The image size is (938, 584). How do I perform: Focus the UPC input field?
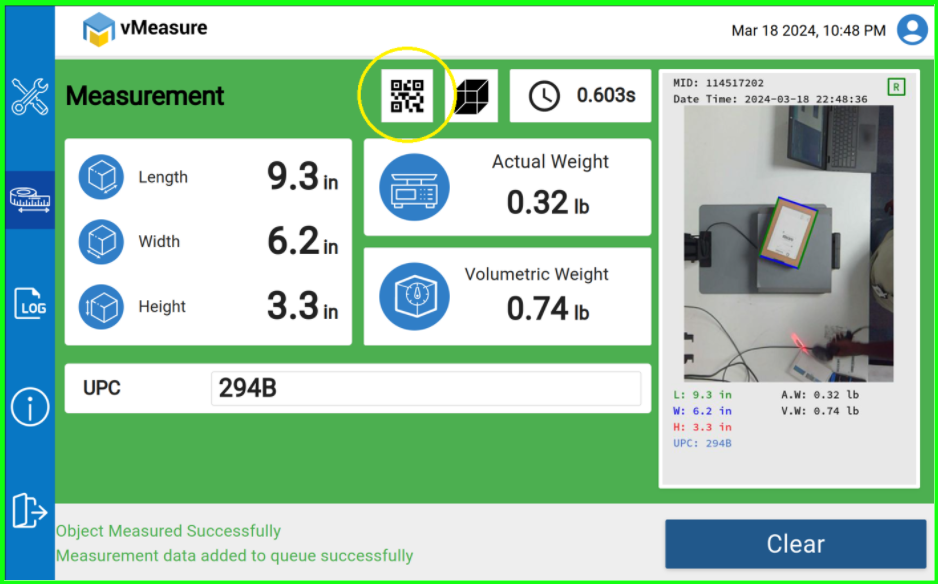(426, 388)
